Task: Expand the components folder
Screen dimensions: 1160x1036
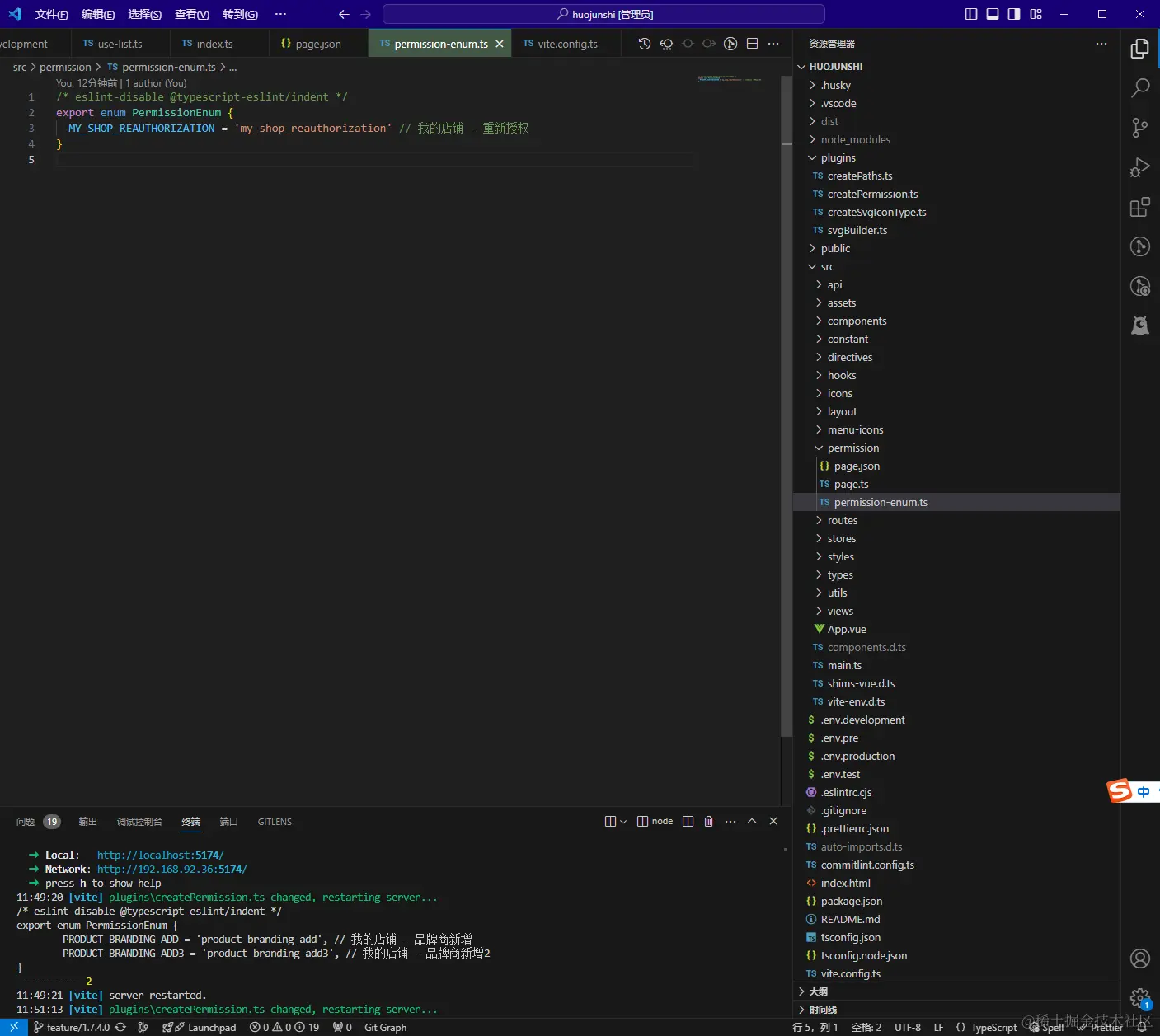Action: 956,321
